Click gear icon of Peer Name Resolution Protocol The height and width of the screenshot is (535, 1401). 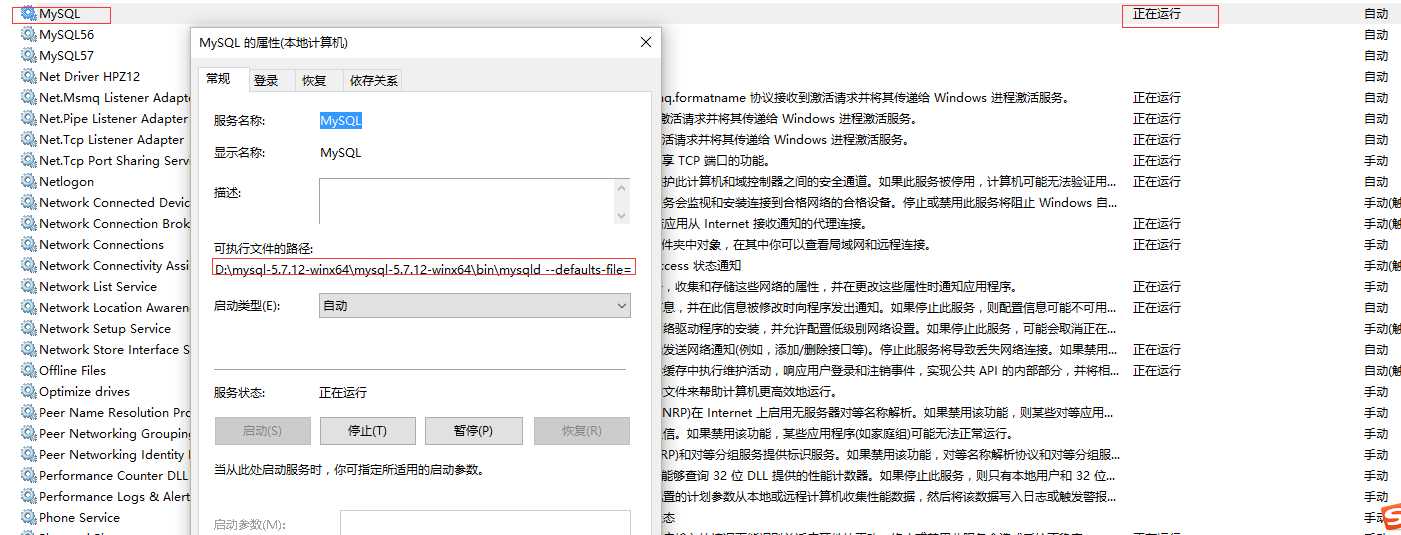28,413
